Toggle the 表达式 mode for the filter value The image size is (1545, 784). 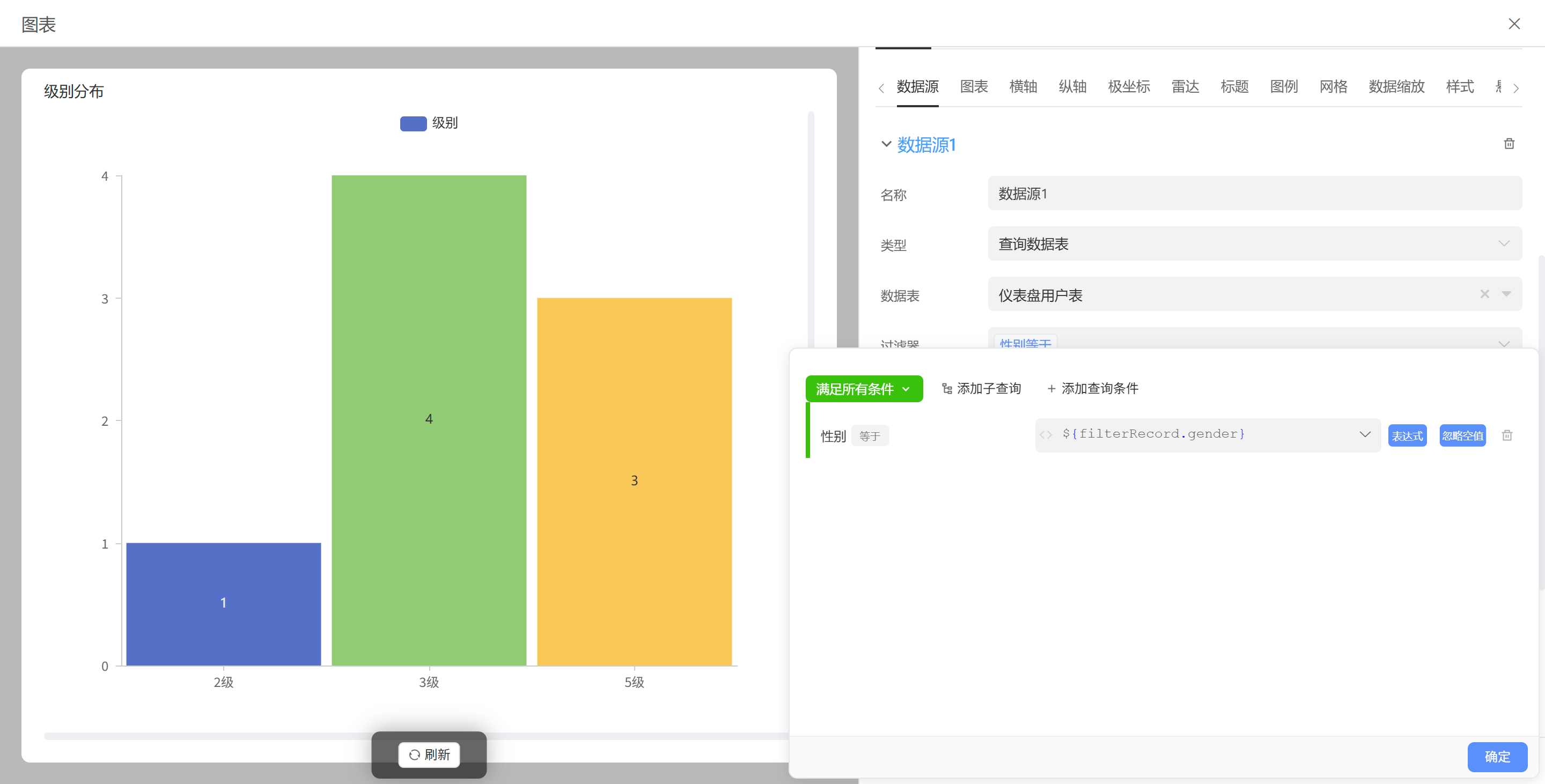pyautogui.click(x=1407, y=435)
